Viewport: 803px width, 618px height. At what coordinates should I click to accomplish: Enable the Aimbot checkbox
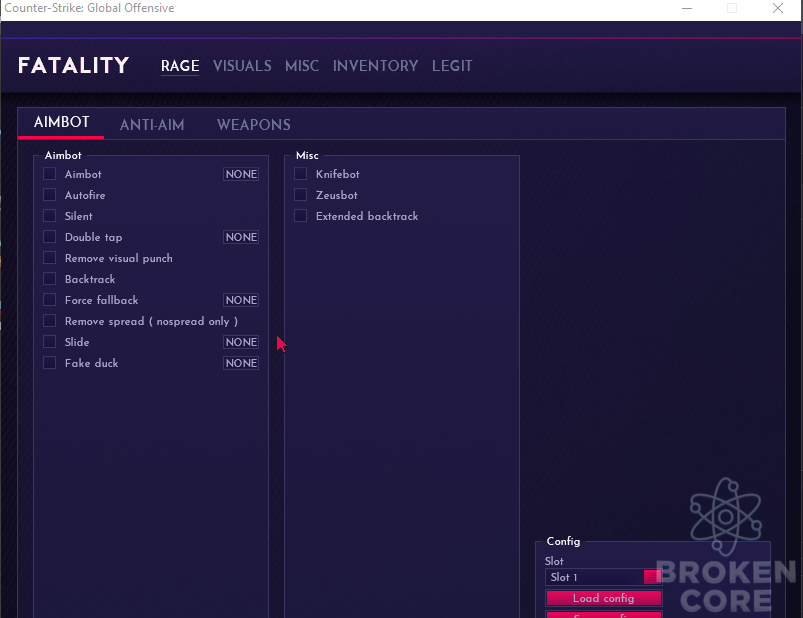point(50,174)
